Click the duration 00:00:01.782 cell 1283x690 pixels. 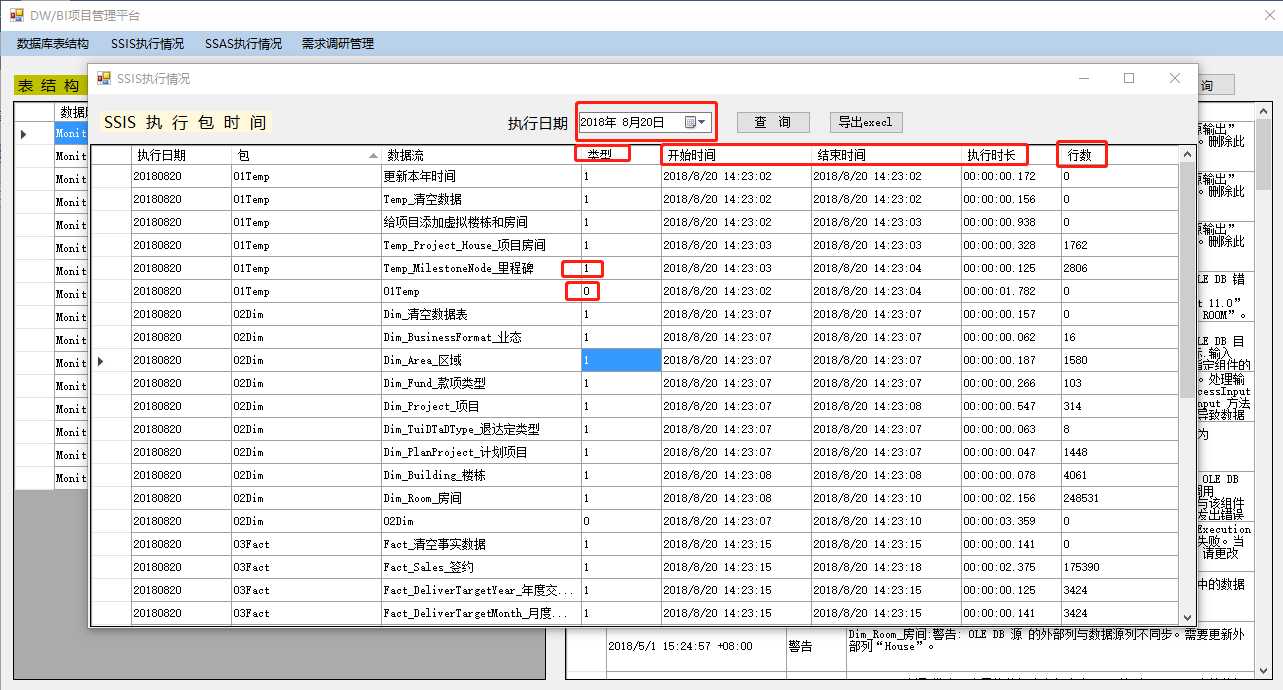coord(1011,291)
